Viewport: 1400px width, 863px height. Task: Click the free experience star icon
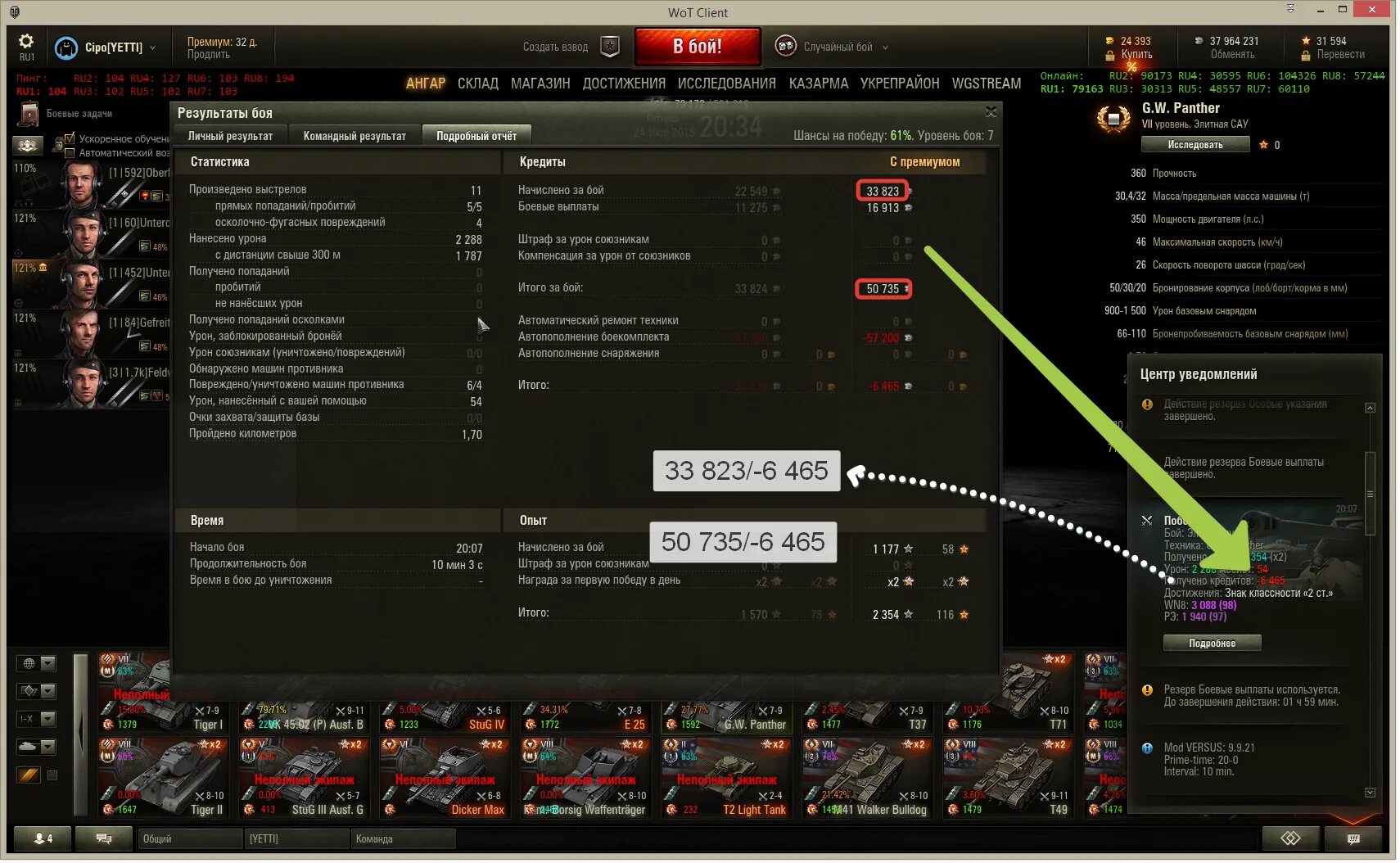point(1306,41)
